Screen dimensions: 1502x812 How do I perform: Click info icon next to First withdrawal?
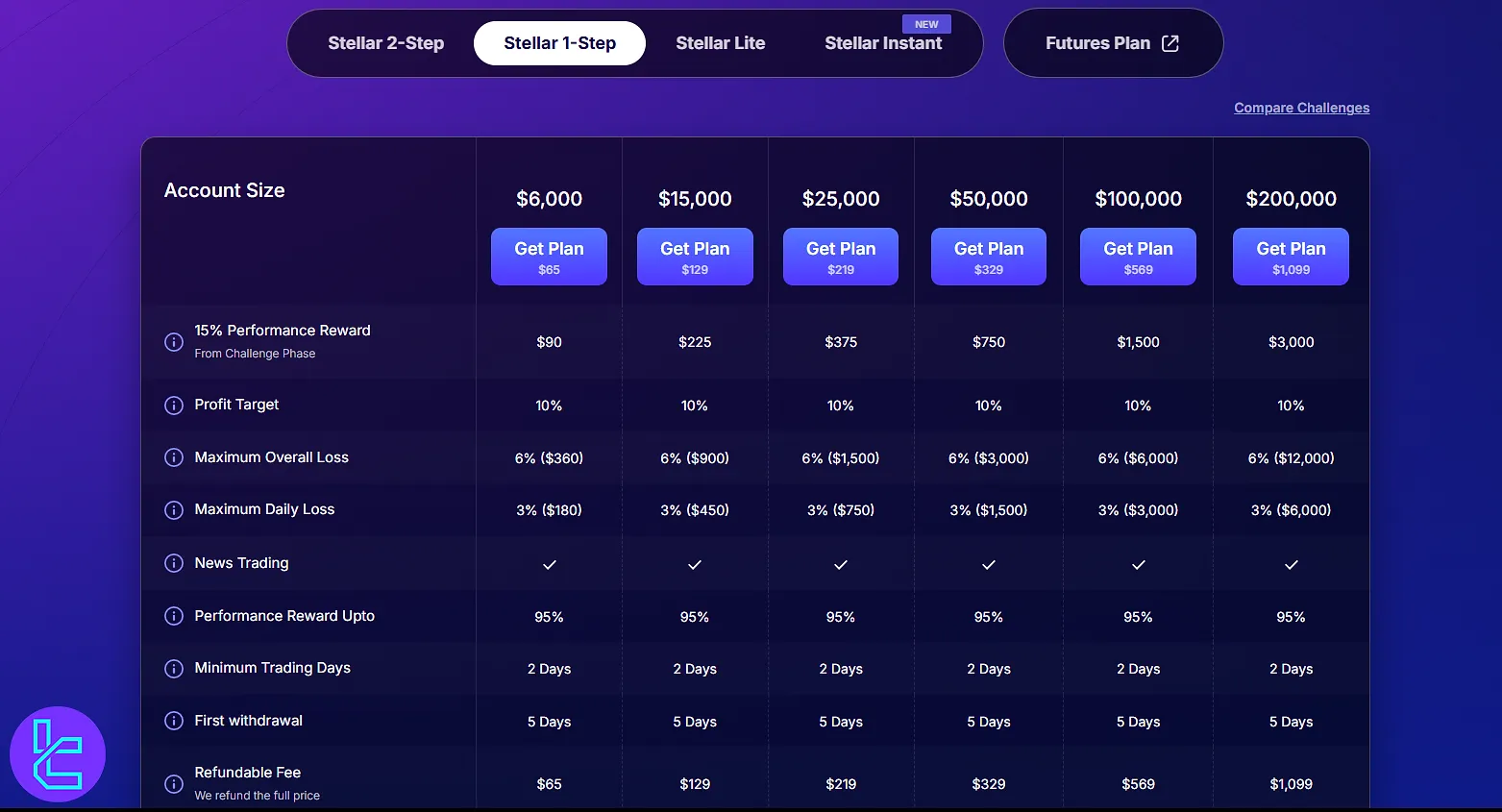click(174, 721)
